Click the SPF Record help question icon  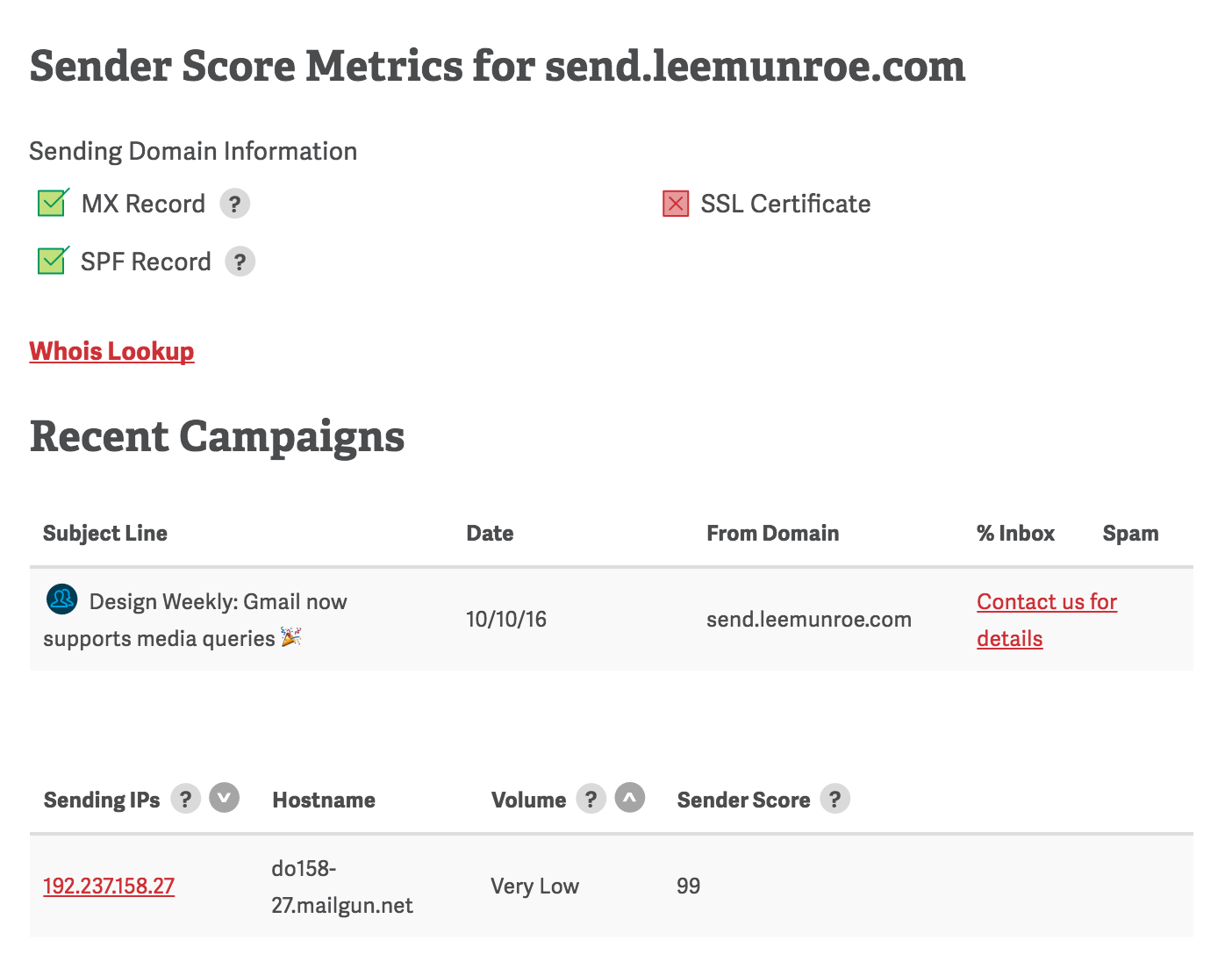(x=240, y=262)
